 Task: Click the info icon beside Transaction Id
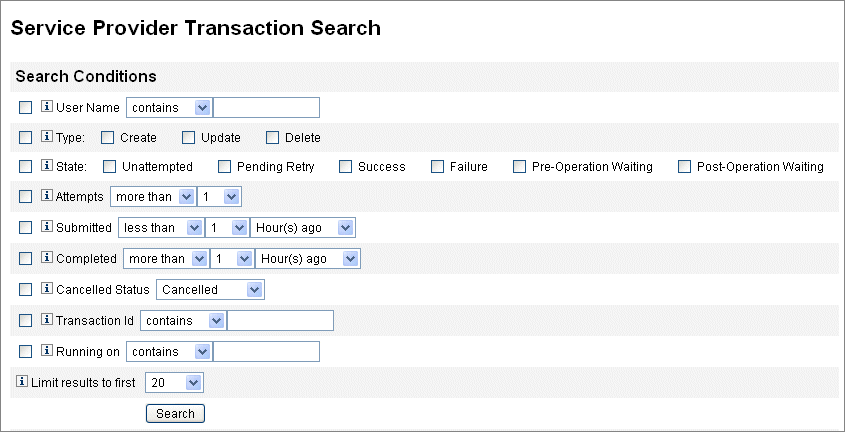[47, 320]
